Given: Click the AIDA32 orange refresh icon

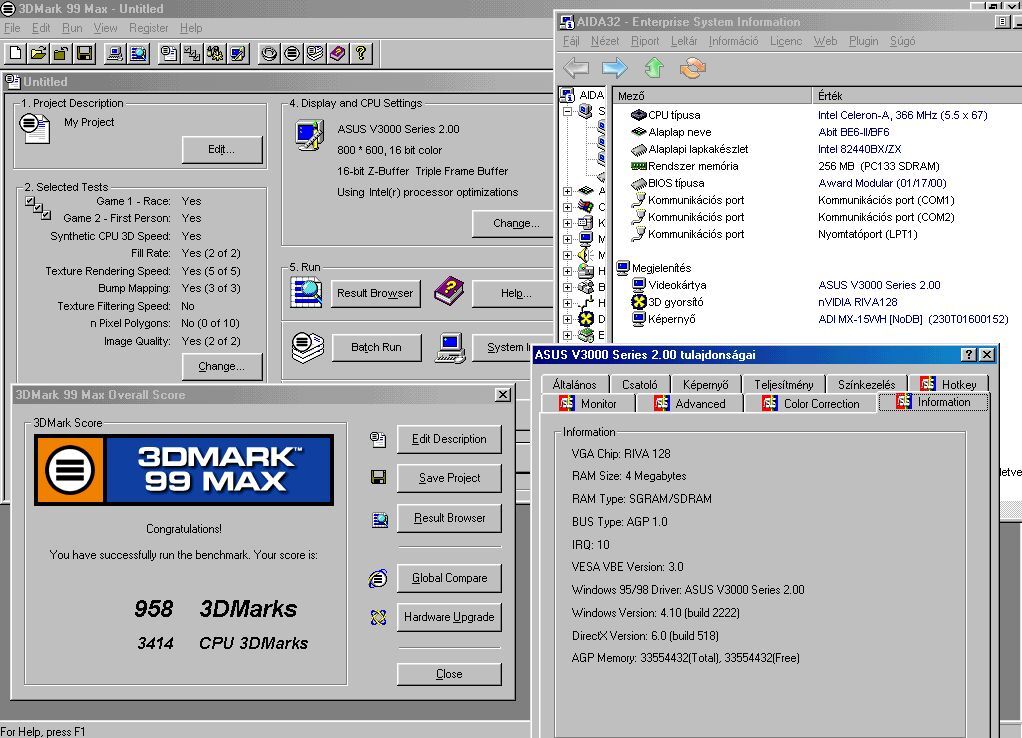Looking at the screenshot, I should pos(692,67).
